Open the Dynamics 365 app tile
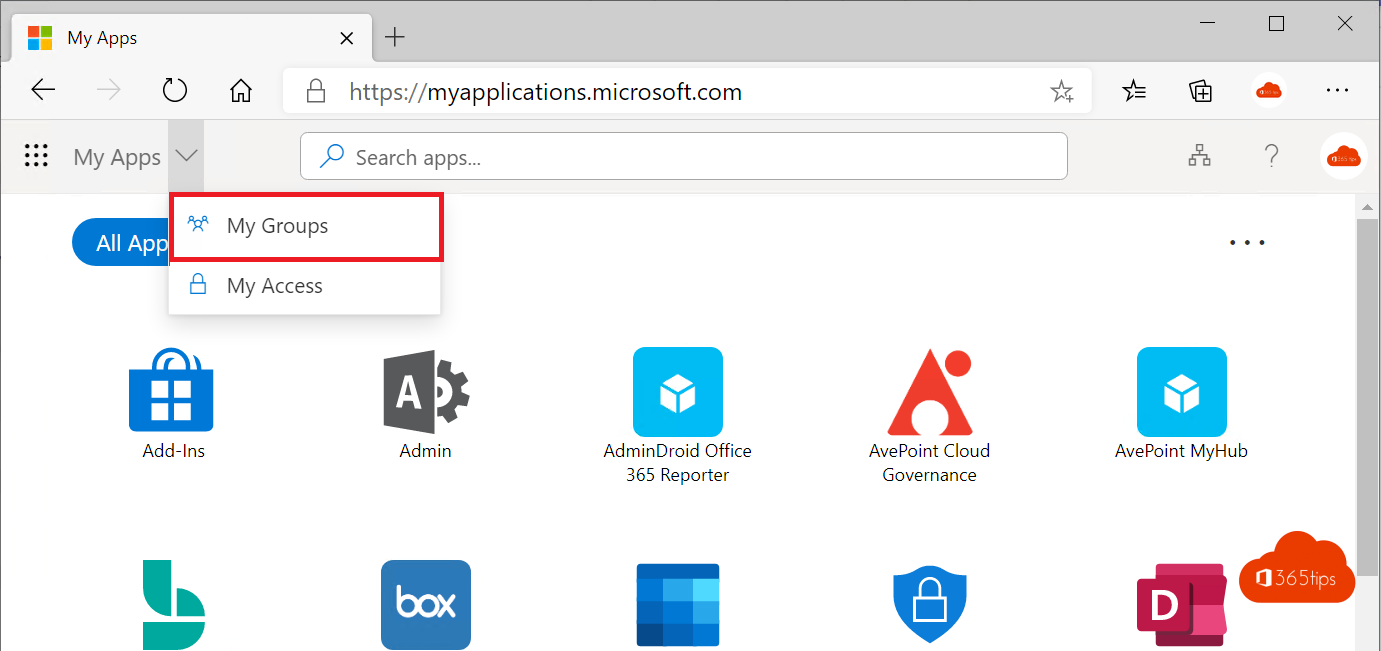1381x651 pixels. (1182, 604)
